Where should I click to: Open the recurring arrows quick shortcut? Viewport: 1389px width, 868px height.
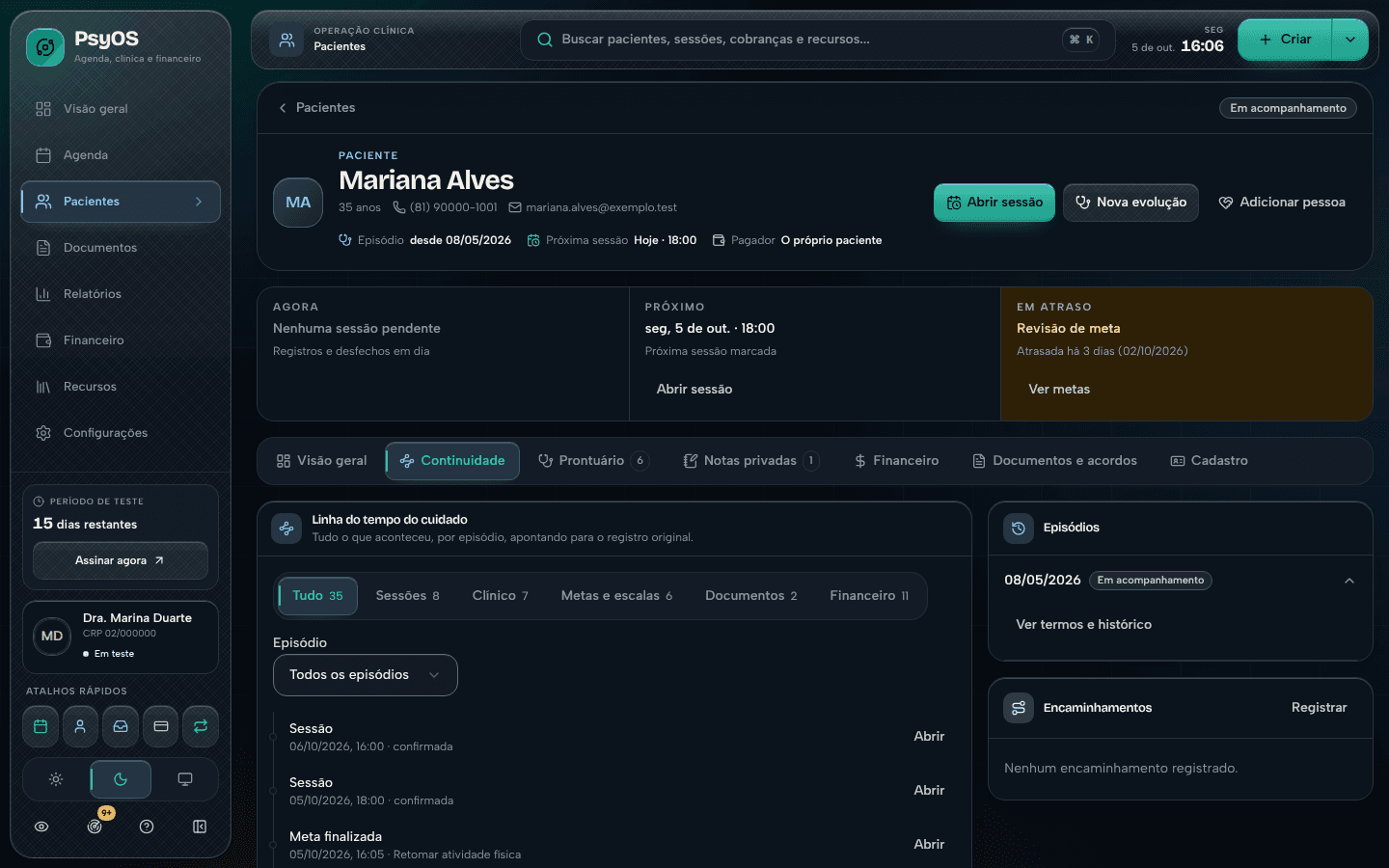pyautogui.click(x=201, y=726)
